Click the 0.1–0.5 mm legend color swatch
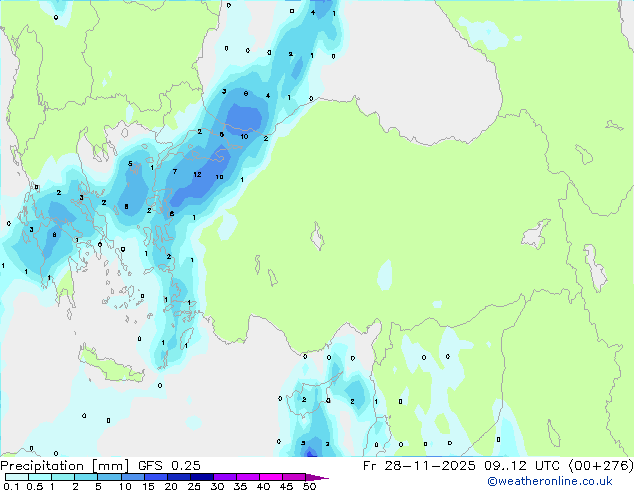The width and height of the screenshot is (634, 490). (17, 477)
